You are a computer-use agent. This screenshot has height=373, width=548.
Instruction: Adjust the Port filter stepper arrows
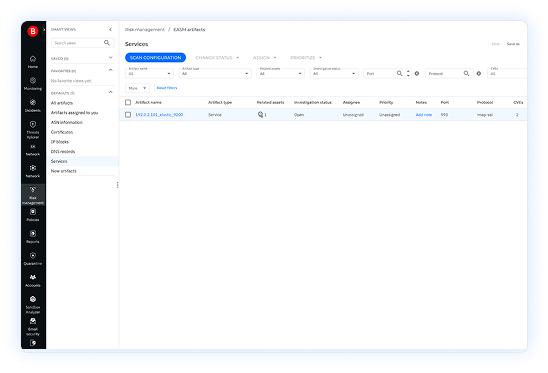(408, 73)
